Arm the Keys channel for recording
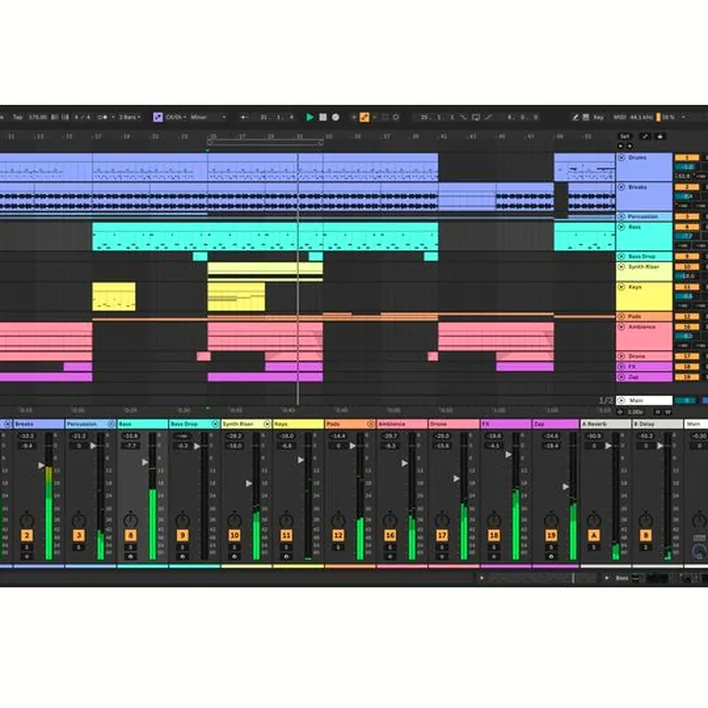Viewport: 708px width, 708px height. click(x=286, y=557)
